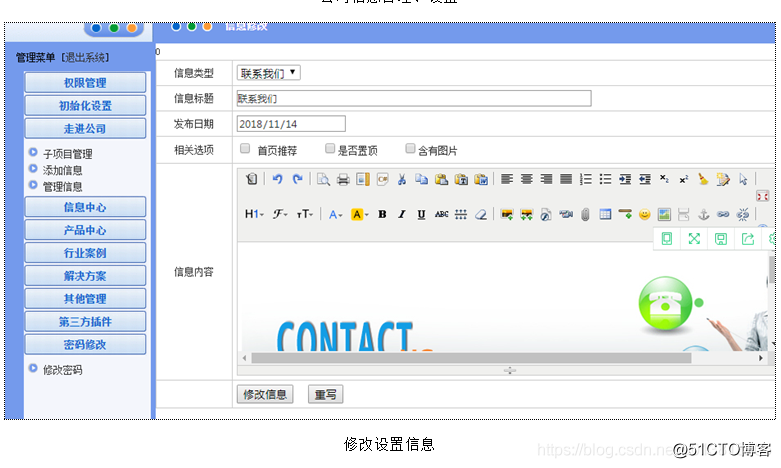Justify text fully in the editor
Viewport: 781px width, 468px height.
click(x=566, y=179)
